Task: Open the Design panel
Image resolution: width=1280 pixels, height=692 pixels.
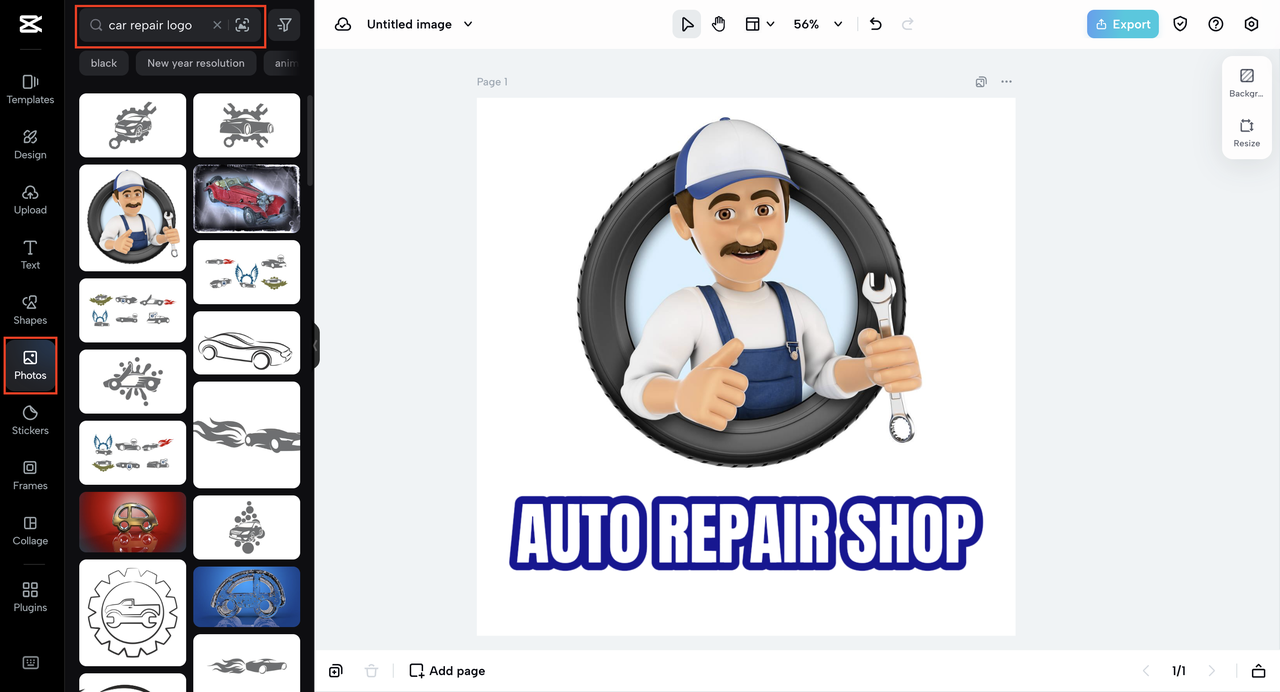Action: click(30, 144)
